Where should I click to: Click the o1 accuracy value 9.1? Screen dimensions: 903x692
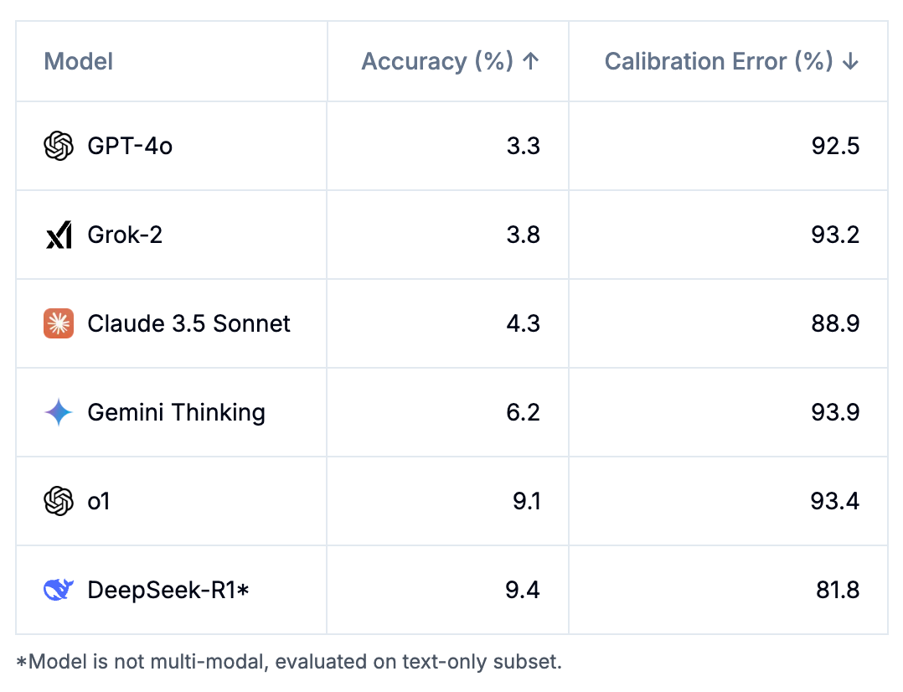[x=526, y=501]
